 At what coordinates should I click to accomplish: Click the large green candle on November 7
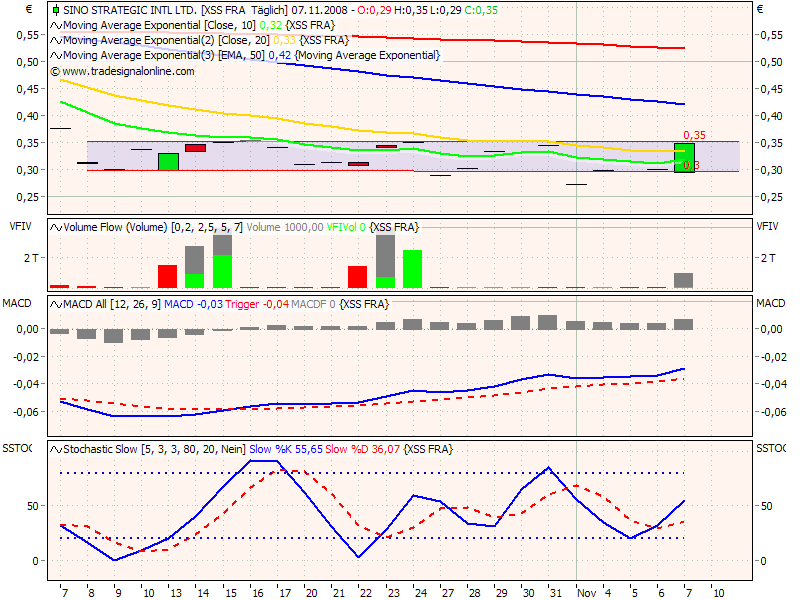[x=684, y=158]
